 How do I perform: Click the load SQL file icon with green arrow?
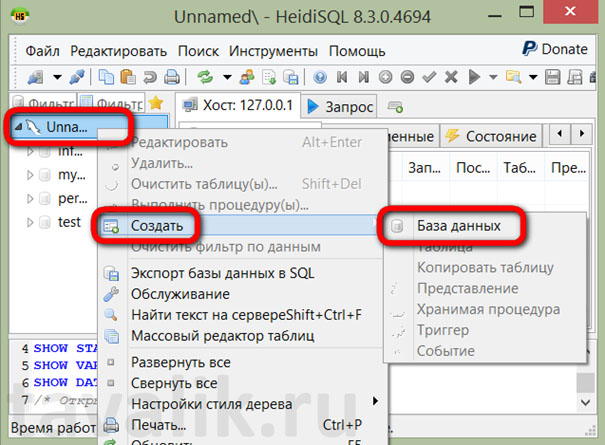269,77
